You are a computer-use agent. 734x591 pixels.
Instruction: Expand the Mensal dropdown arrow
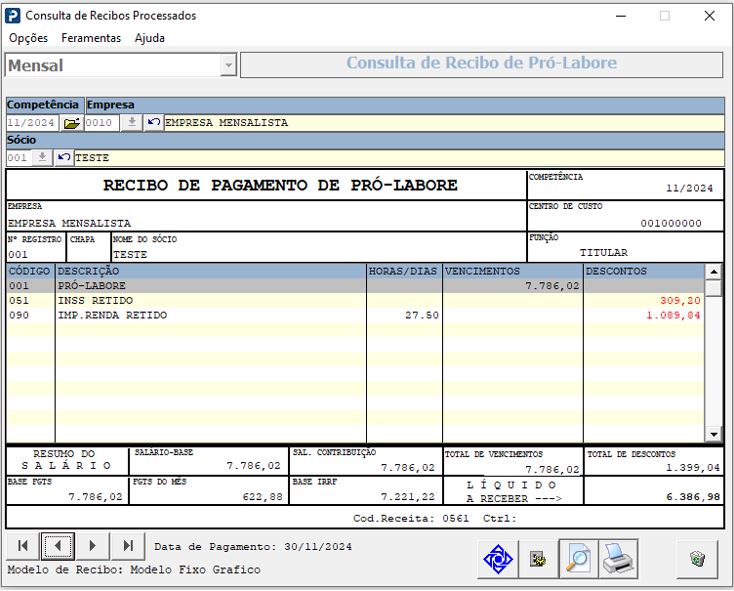point(228,65)
